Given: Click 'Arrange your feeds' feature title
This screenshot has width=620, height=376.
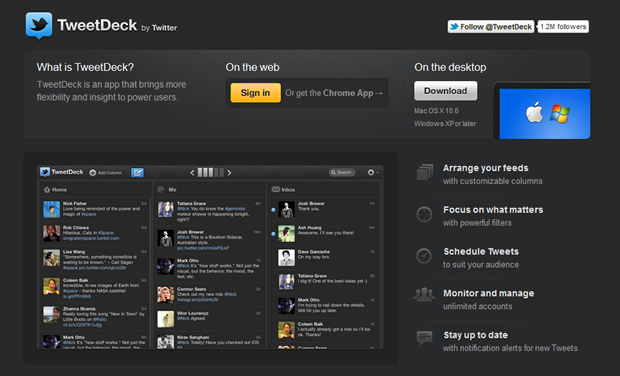Looking at the screenshot, I should (x=486, y=168).
